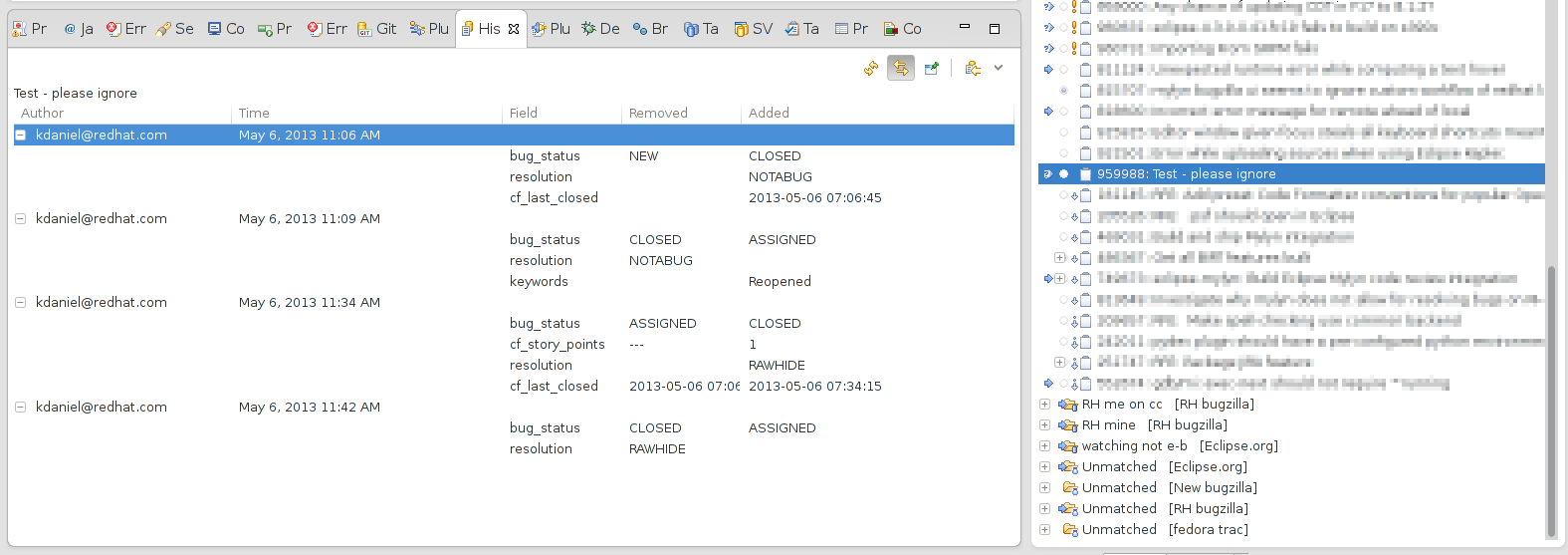Collapse the 11:09 AM history entry
Screen dimensions: 1568x555
pyautogui.click(x=20, y=218)
